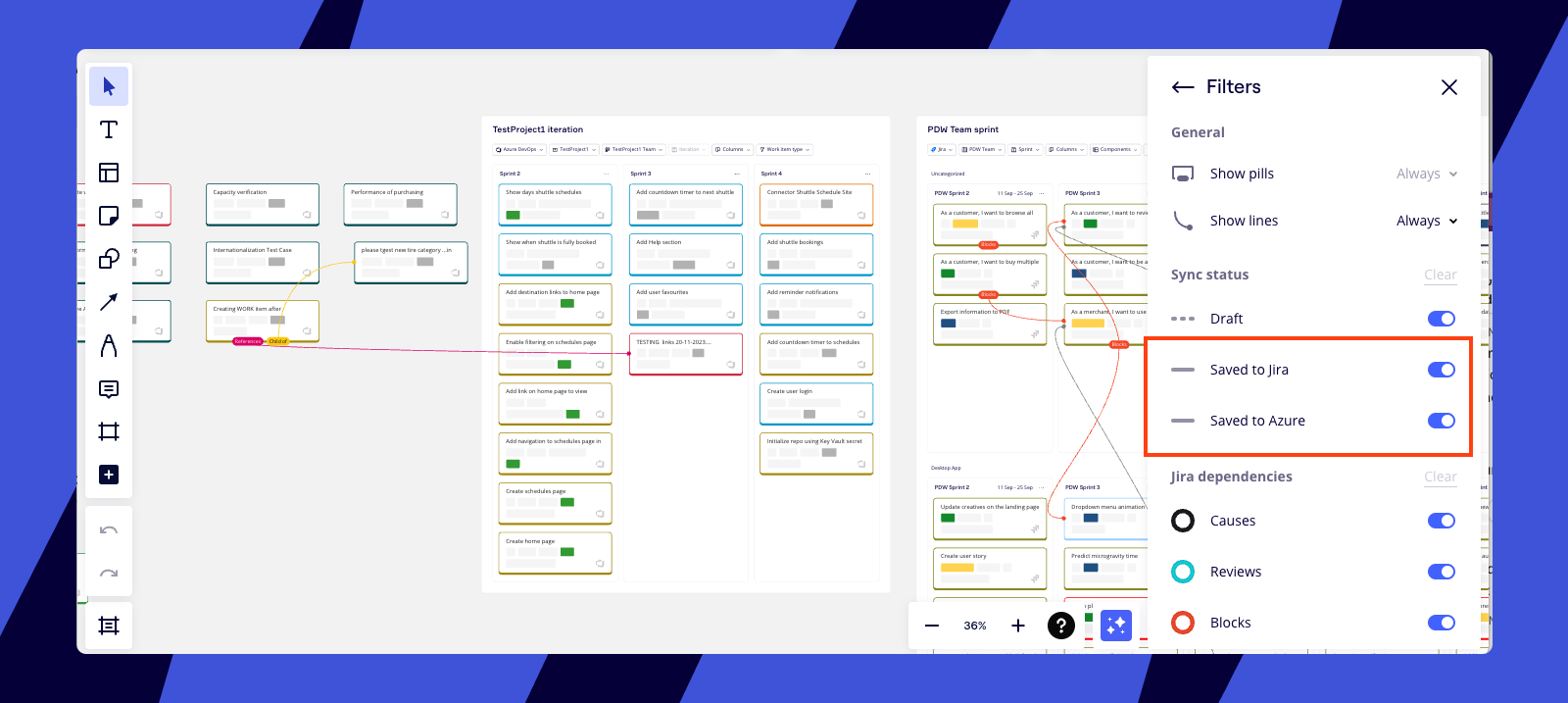Toggle the Reviews dependency switch
The height and width of the screenshot is (703, 1568).
1441,572
